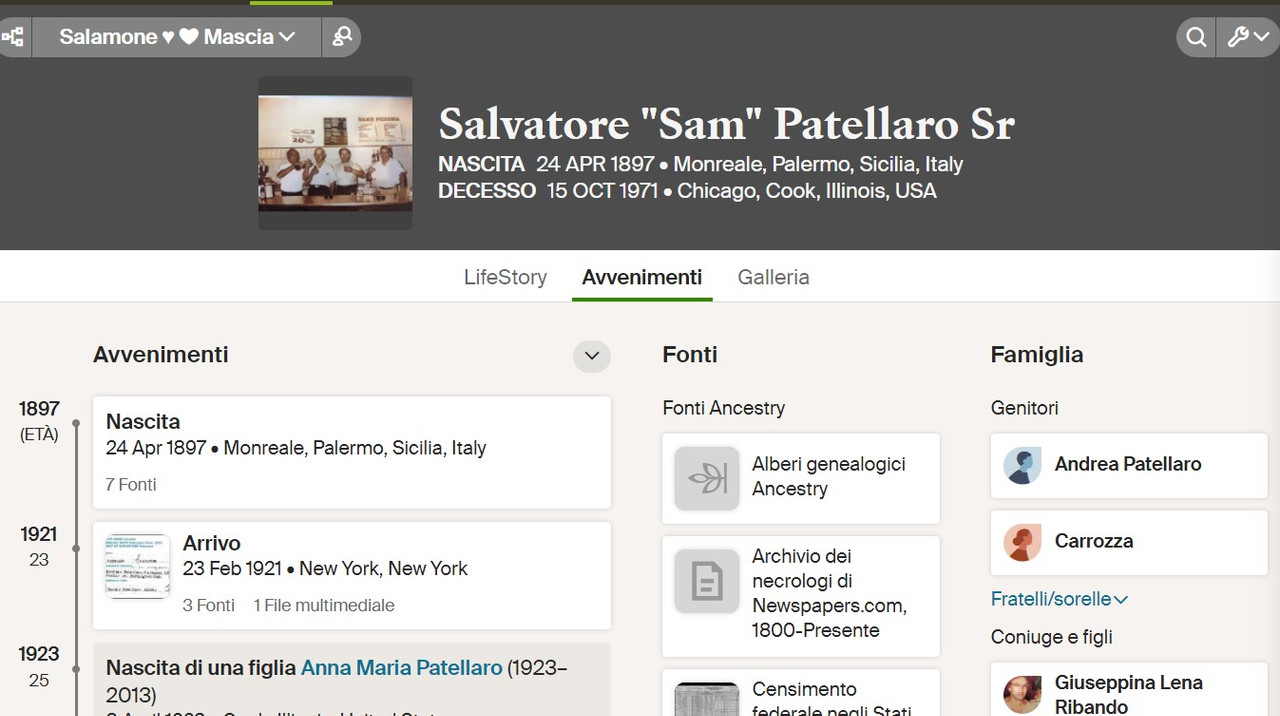The height and width of the screenshot is (716, 1280).
Task: Click the NASCITA 24 APR 1897 line
Action: pos(700,164)
